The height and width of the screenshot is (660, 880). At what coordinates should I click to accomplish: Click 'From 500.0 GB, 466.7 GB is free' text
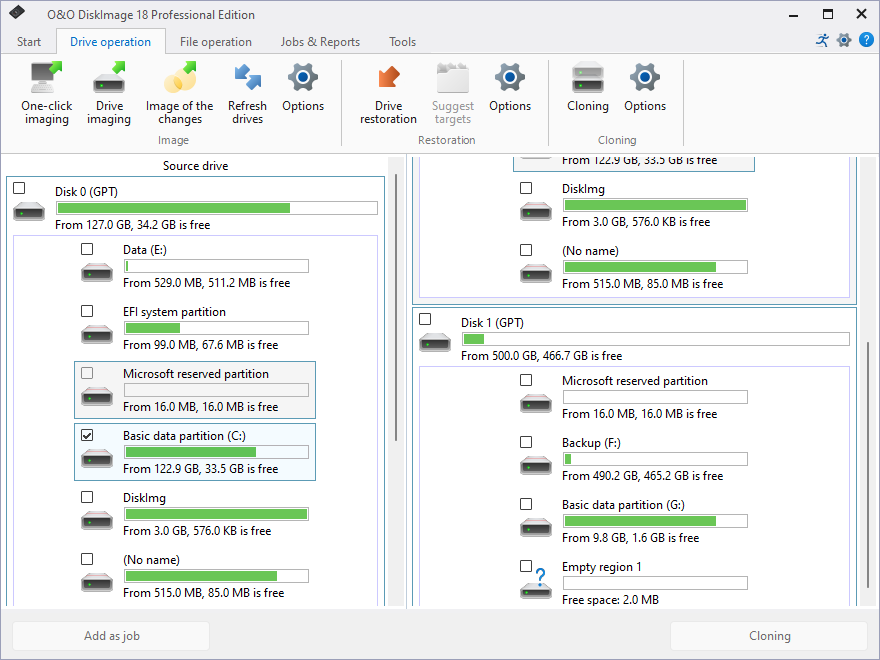(541, 356)
